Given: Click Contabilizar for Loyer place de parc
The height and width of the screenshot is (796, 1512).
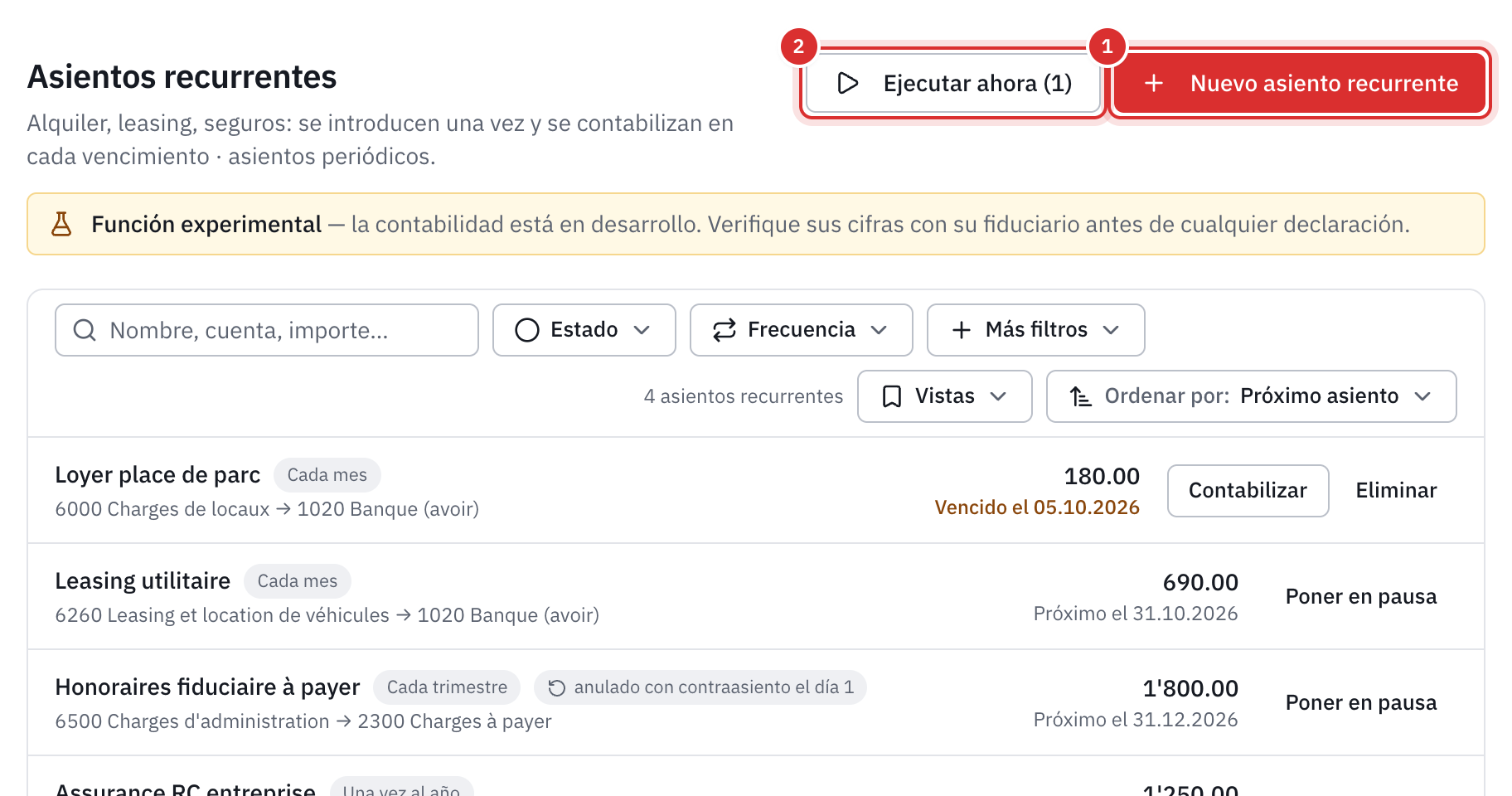Looking at the screenshot, I should [x=1248, y=491].
